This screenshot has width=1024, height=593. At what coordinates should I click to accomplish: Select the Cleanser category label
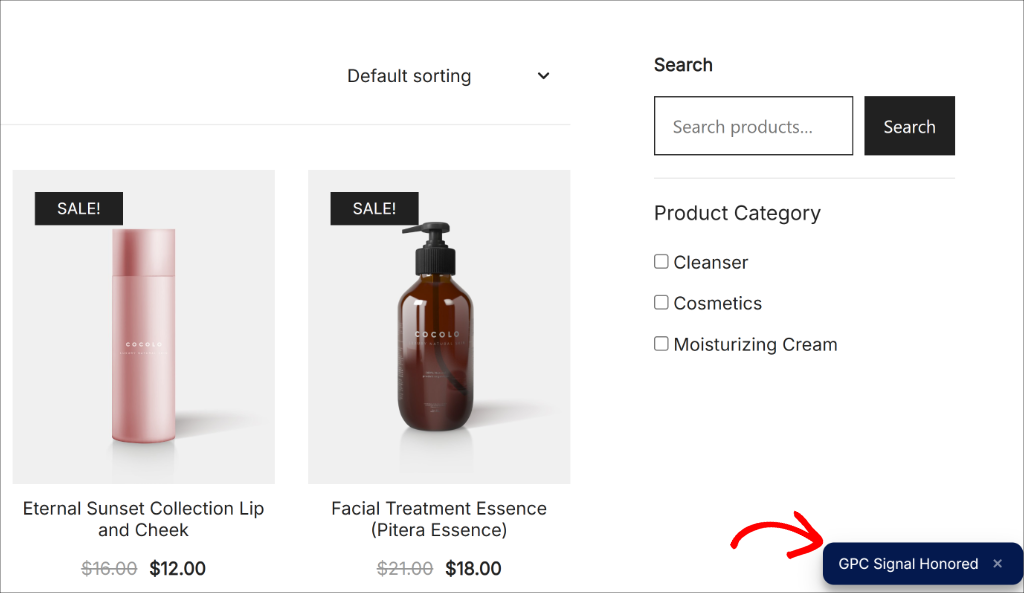pyautogui.click(x=711, y=263)
